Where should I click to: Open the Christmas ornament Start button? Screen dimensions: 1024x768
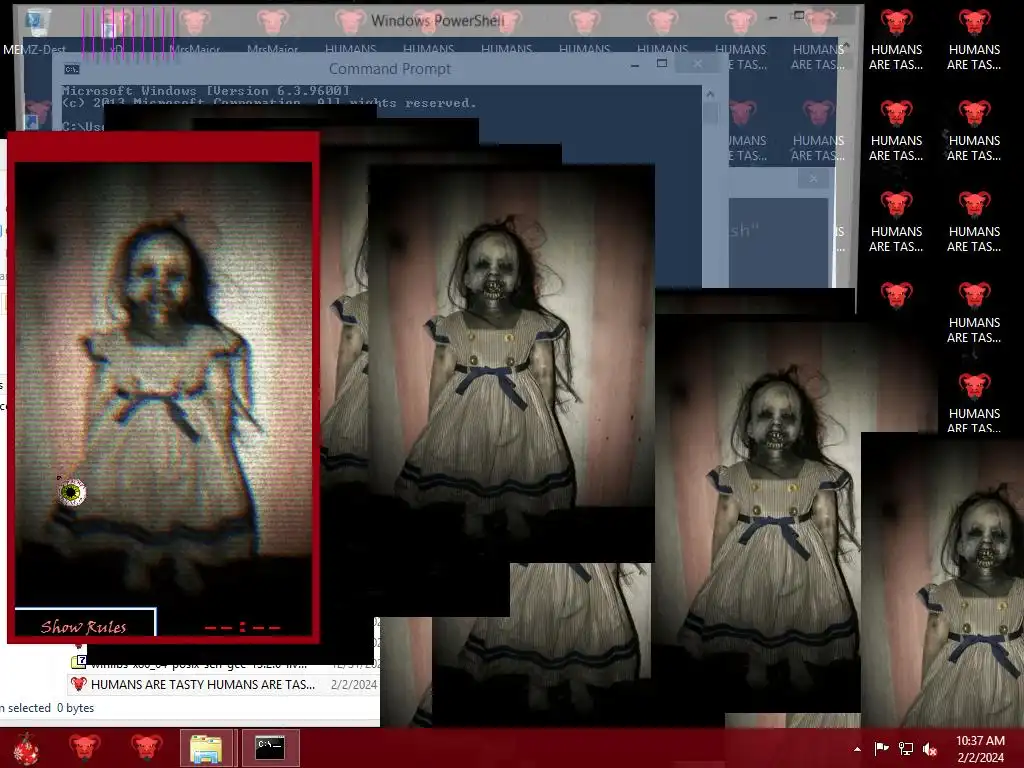26,748
